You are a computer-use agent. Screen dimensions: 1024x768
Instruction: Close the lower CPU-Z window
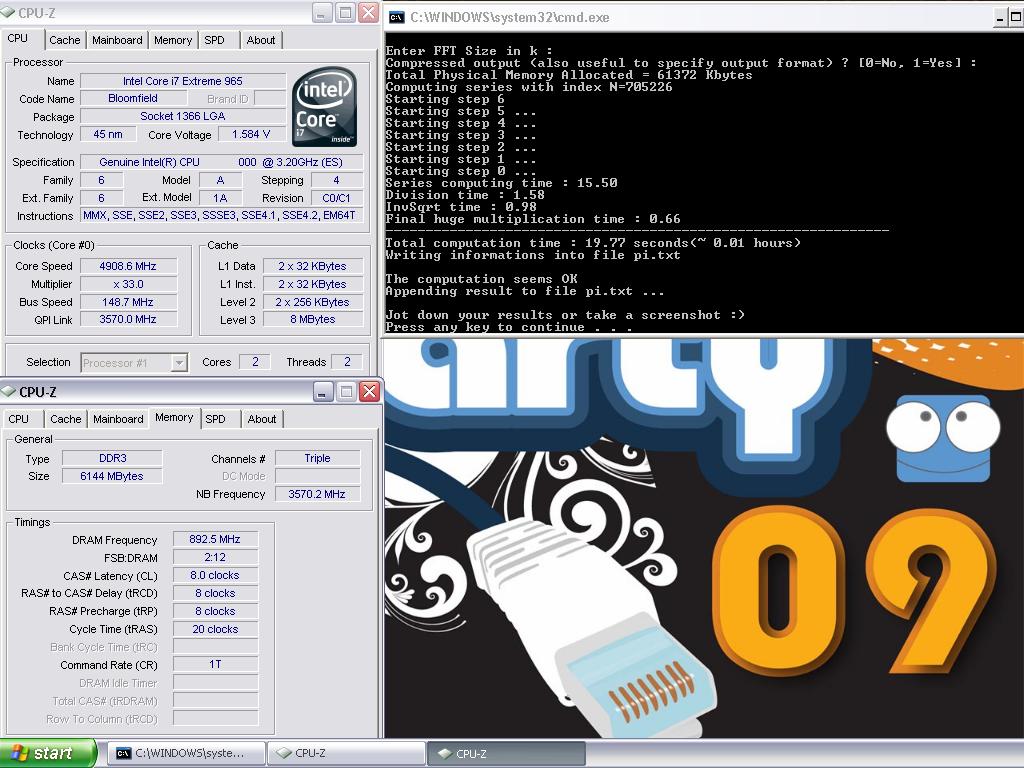click(x=369, y=391)
